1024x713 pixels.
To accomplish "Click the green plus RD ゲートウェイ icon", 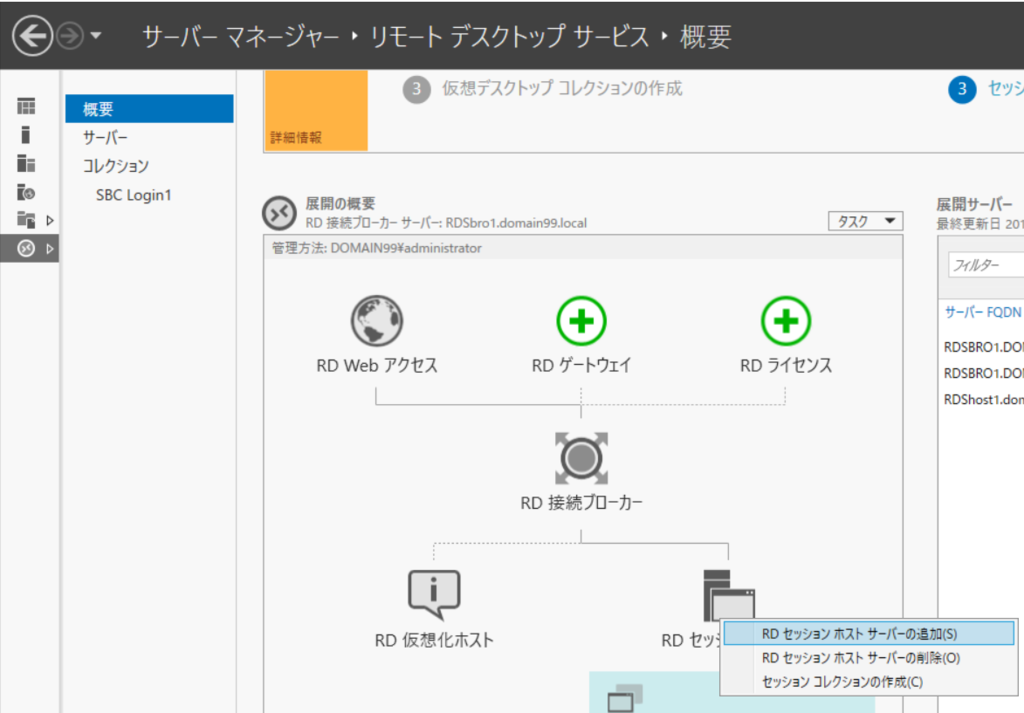I will 581,321.
